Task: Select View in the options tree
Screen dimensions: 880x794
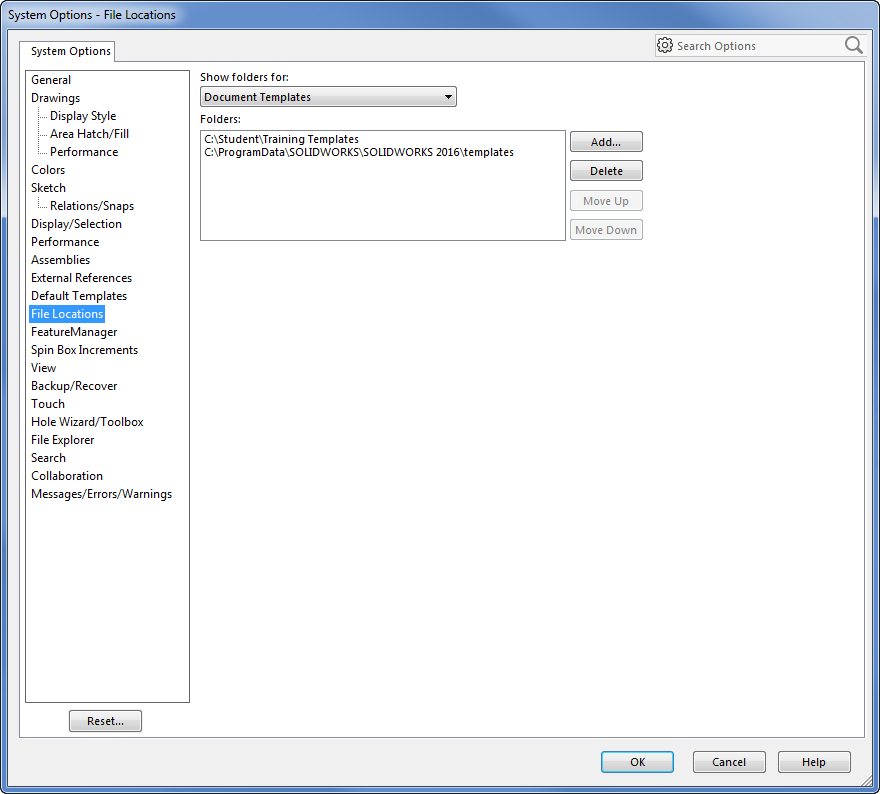Action: [x=44, y=368]
